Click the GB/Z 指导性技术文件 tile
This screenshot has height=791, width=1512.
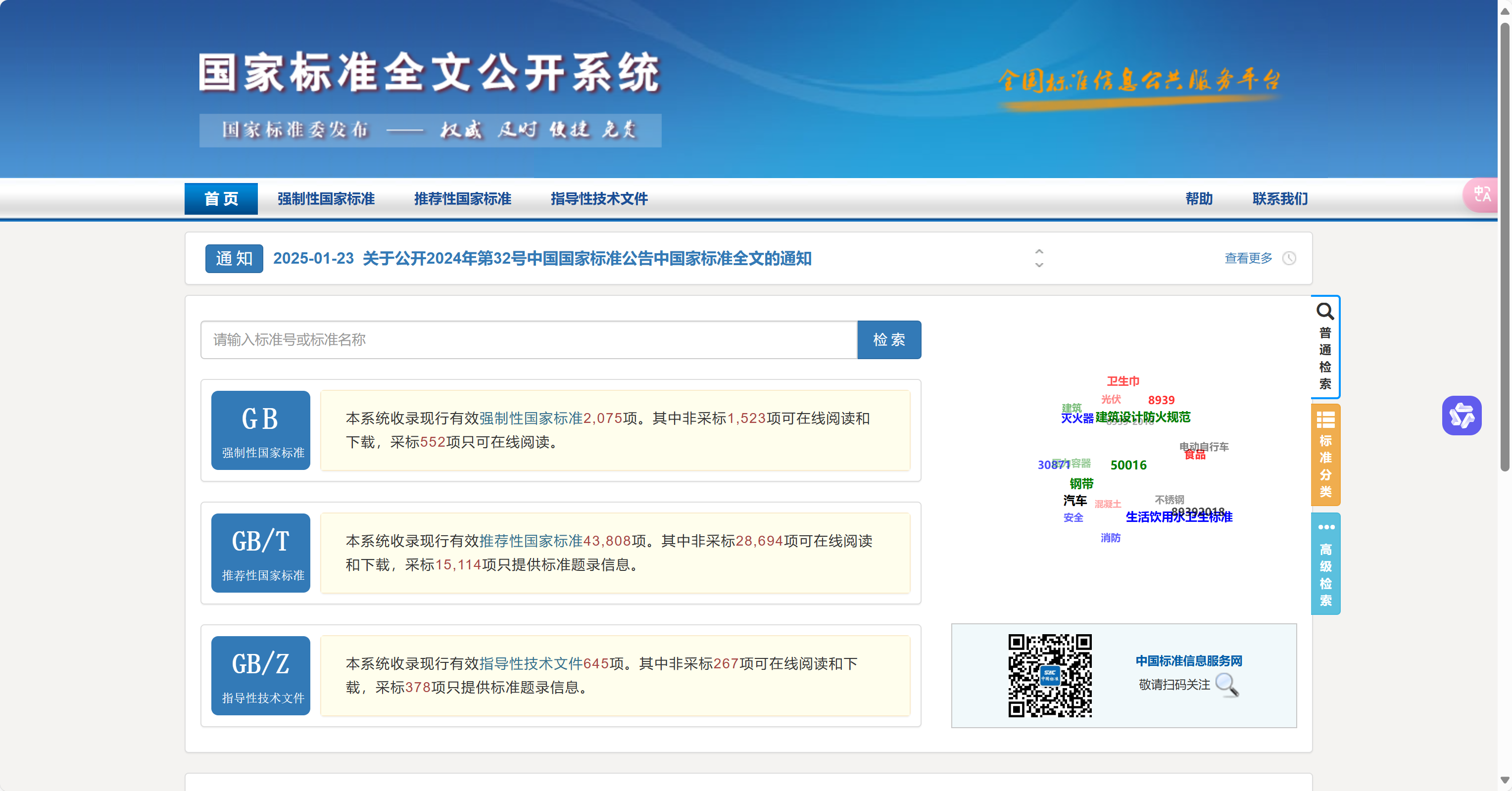(x=261, y=675)
